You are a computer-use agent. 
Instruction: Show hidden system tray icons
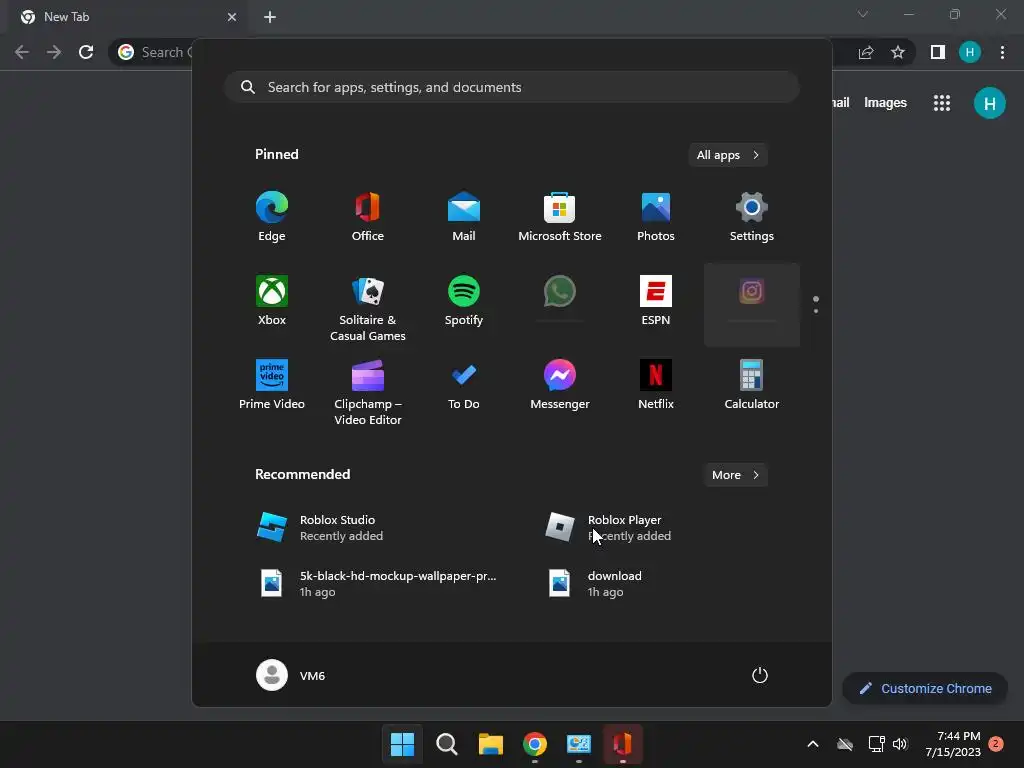tap(813, 744)
